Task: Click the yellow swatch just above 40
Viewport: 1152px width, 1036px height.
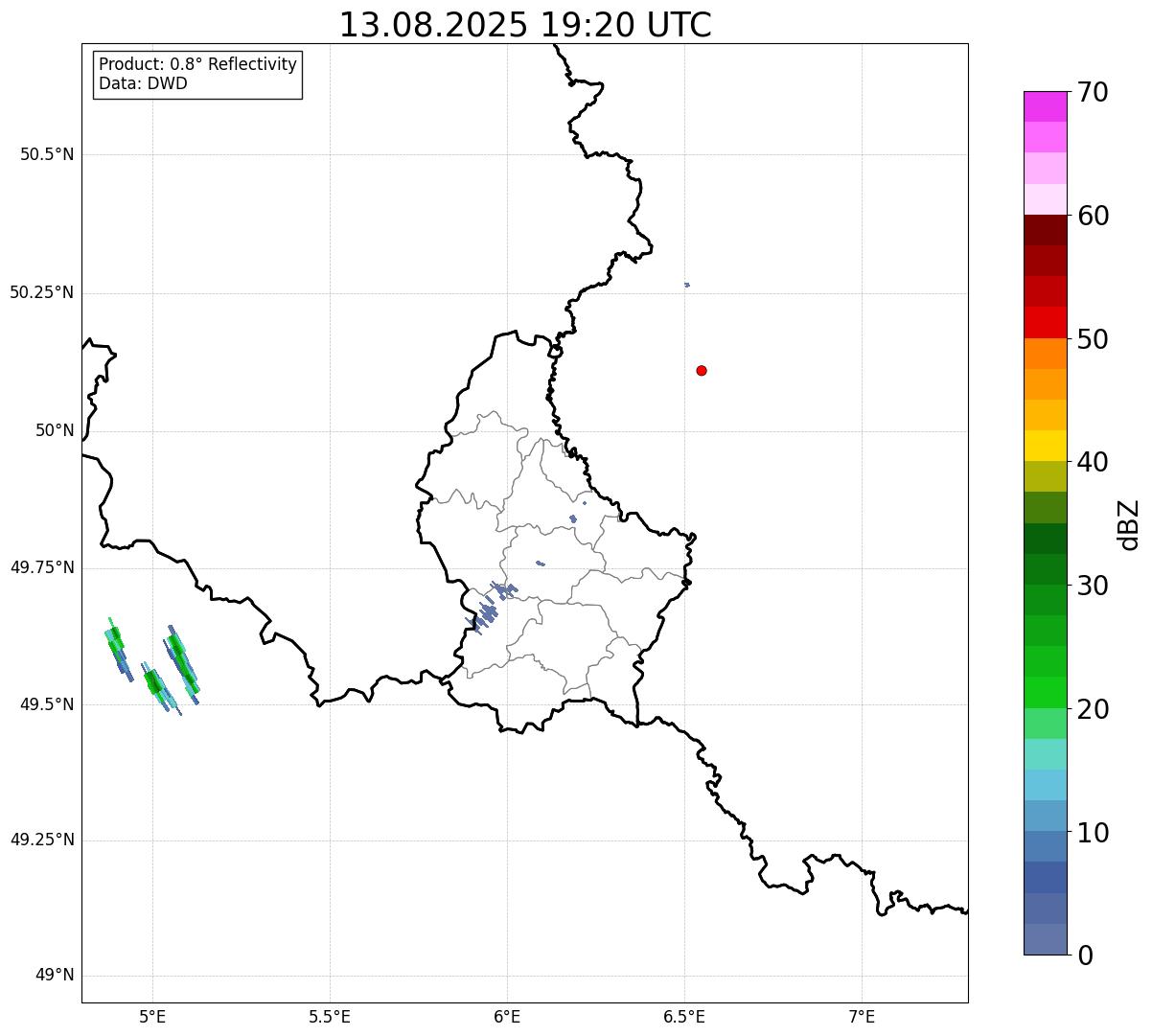Action: (1045, 446)
